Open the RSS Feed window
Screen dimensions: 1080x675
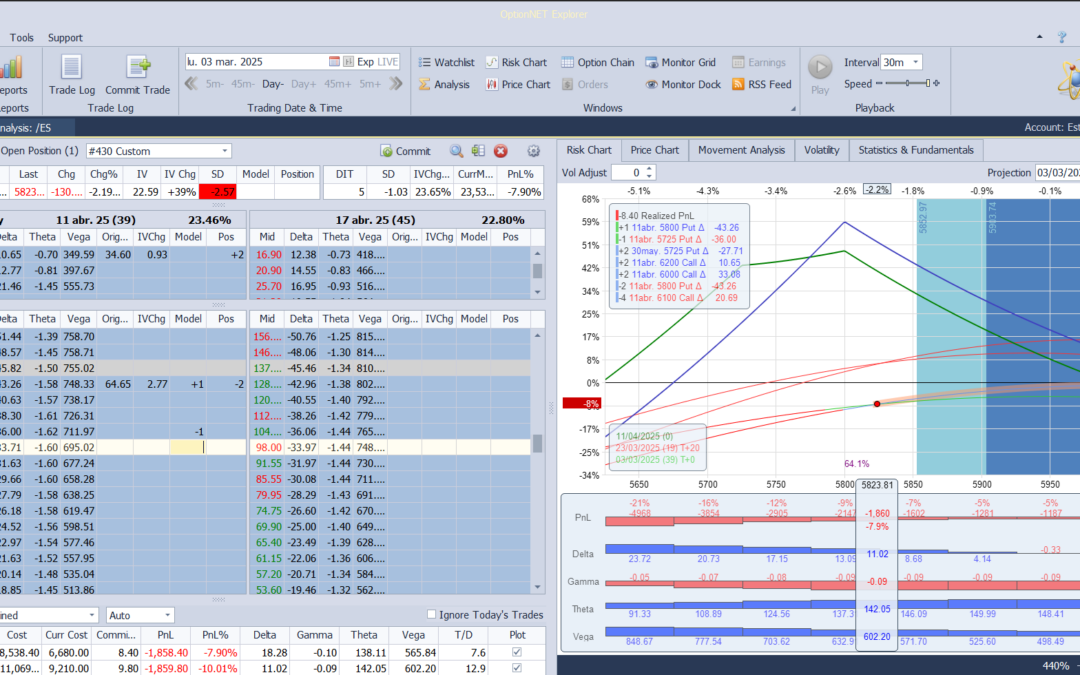point(761,84)
